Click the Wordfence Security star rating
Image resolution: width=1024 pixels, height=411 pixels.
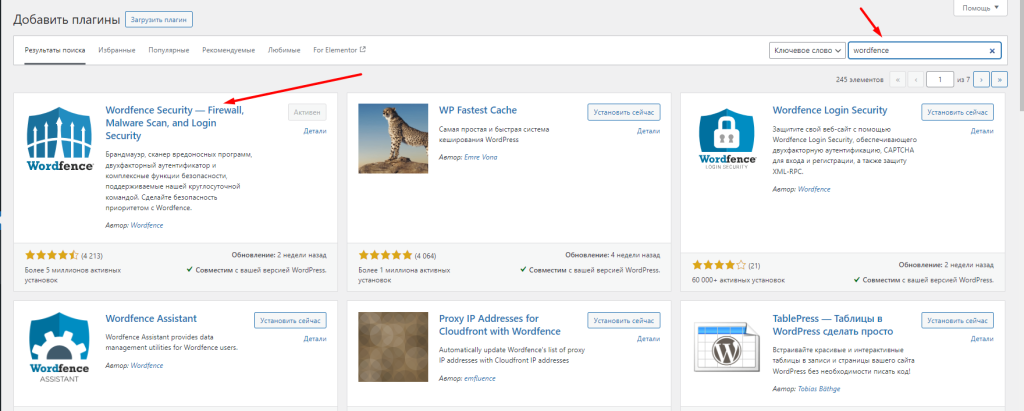point(52,255)
